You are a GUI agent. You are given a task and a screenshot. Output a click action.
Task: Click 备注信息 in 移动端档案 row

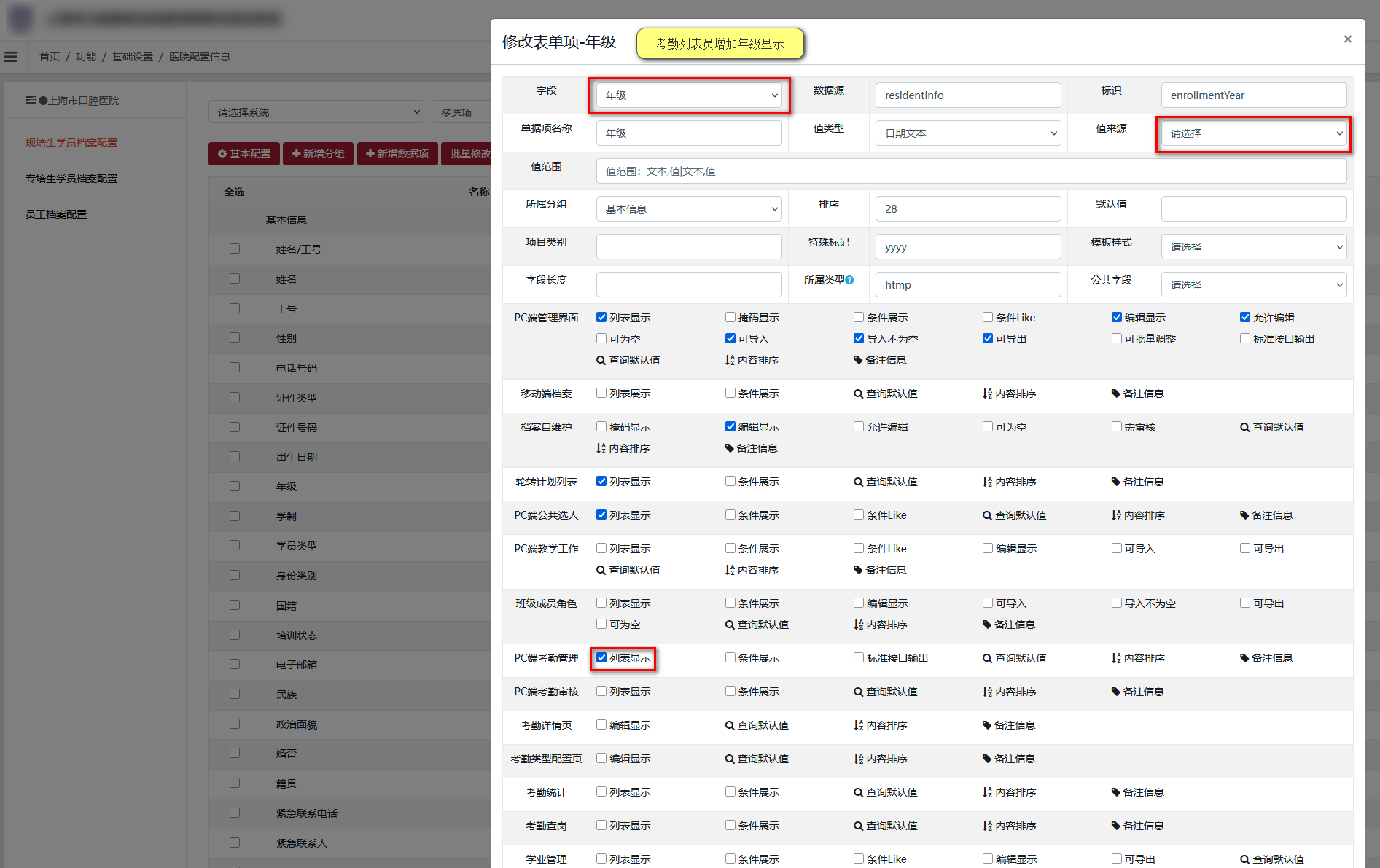(1138, 394)
